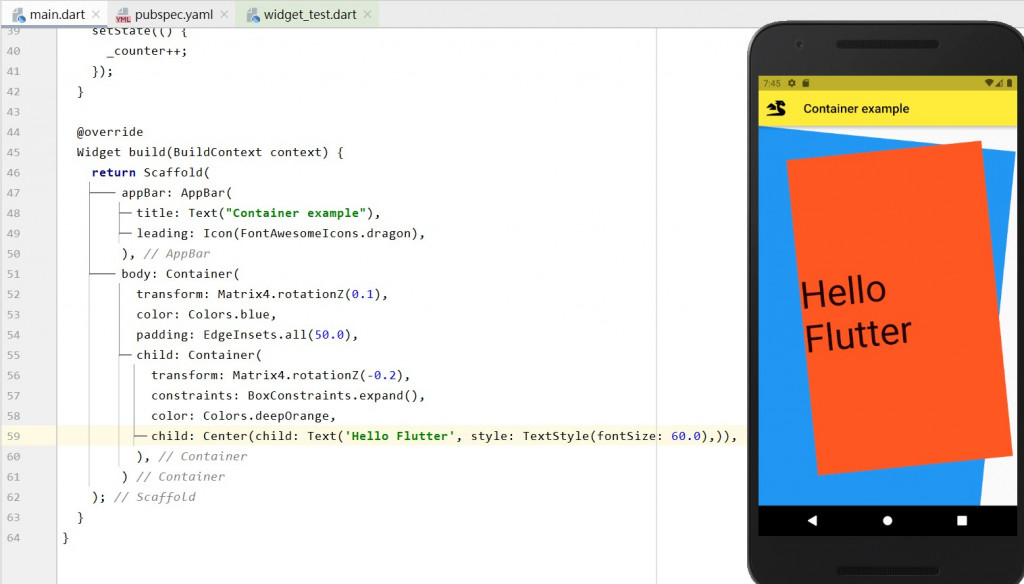
Task: Click the 'Matrix4.rotationZ(0.1)' code on line 52
Action: pyautogui.click(x=300, y=294)
